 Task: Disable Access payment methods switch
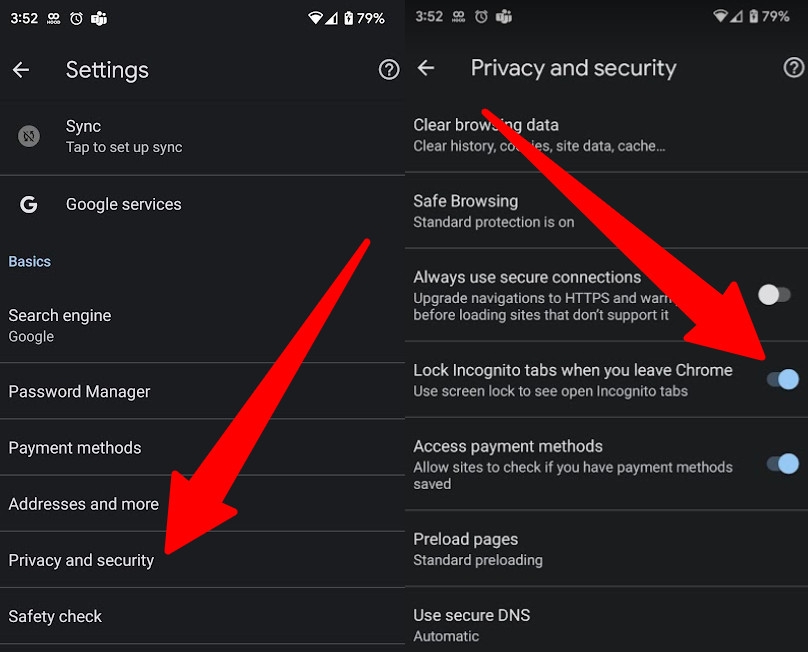pos(782,463)
